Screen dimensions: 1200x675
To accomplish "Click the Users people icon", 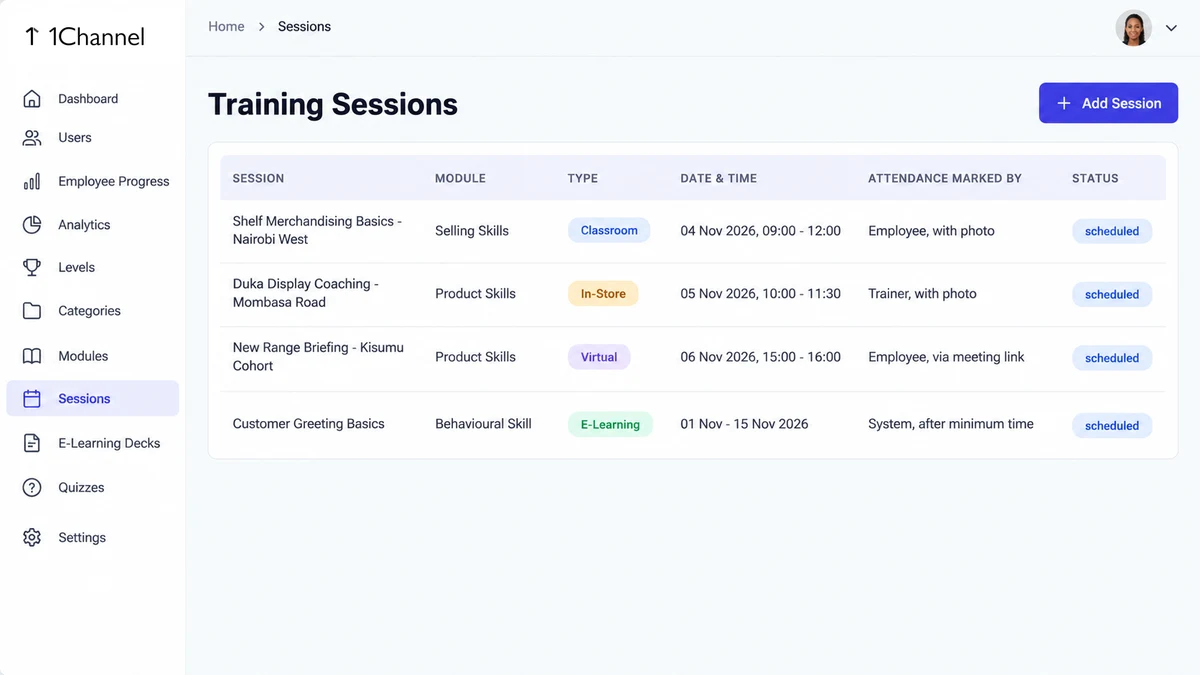I will [x=32, y=138].
